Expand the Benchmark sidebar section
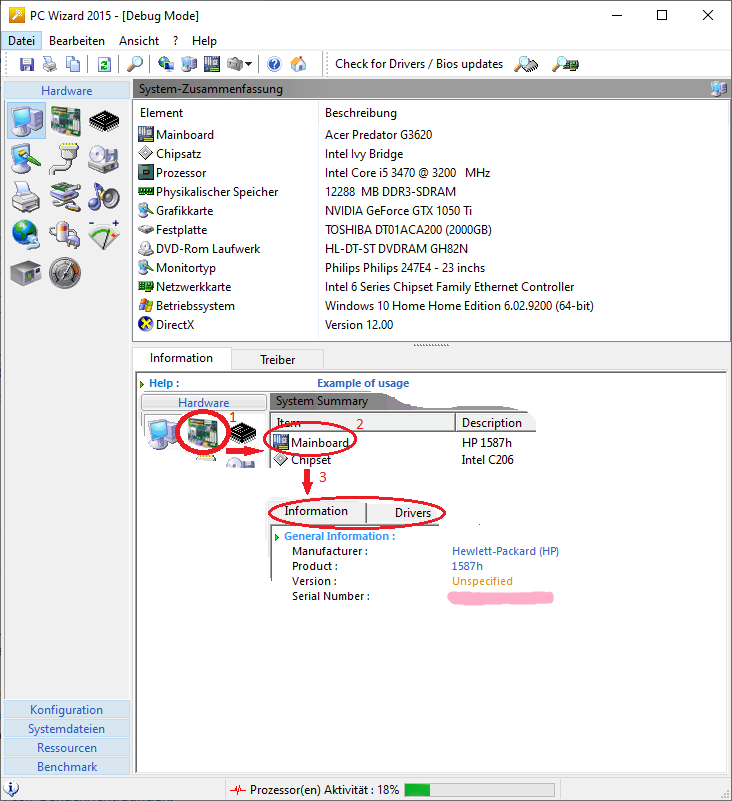This screenshot has width=732, height=801. pyautogui.click(x=67, y=766)
